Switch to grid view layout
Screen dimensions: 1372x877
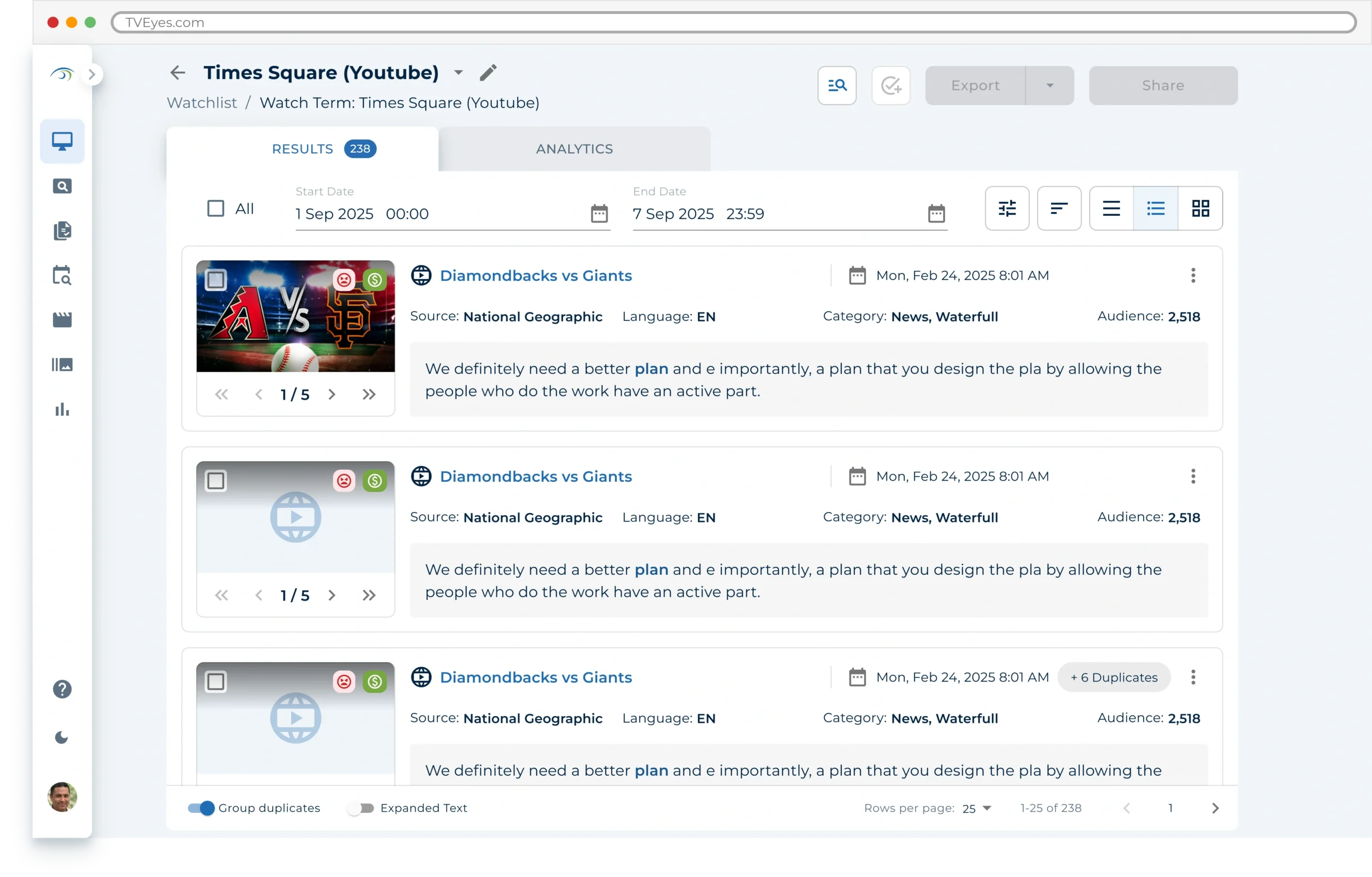click(1200, 208)
